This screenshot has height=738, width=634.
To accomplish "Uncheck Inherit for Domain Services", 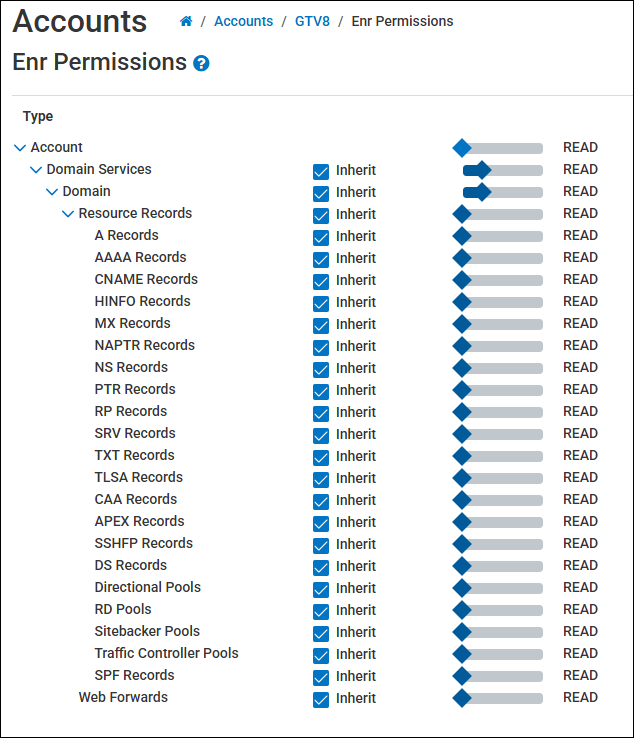I will point(321,171).
